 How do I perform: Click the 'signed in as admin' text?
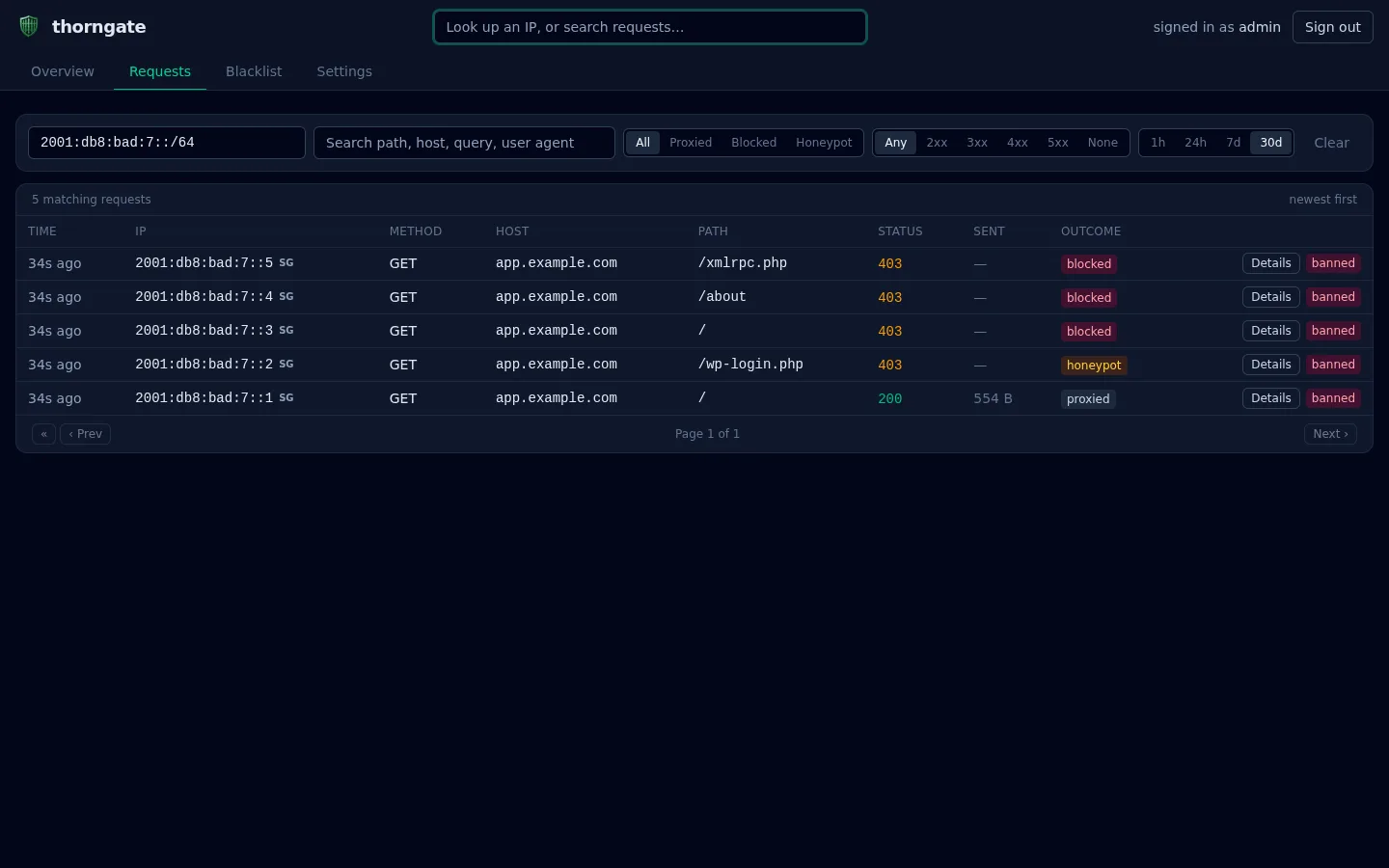(1216, 27)
